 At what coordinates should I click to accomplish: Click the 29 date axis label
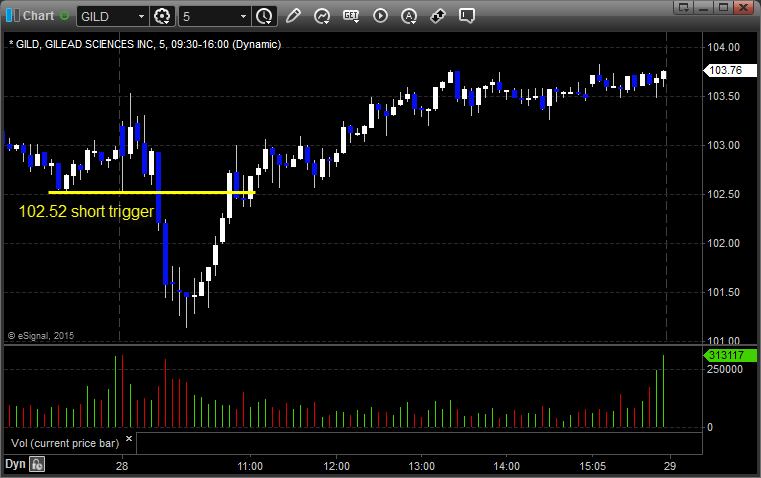tap(670, 466)
